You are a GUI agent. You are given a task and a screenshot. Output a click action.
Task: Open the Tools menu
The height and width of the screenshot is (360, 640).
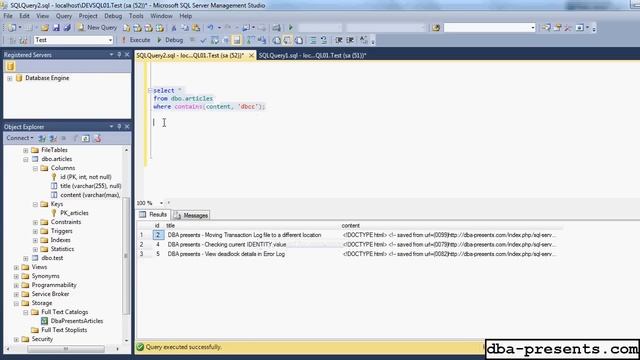(136, 16)
